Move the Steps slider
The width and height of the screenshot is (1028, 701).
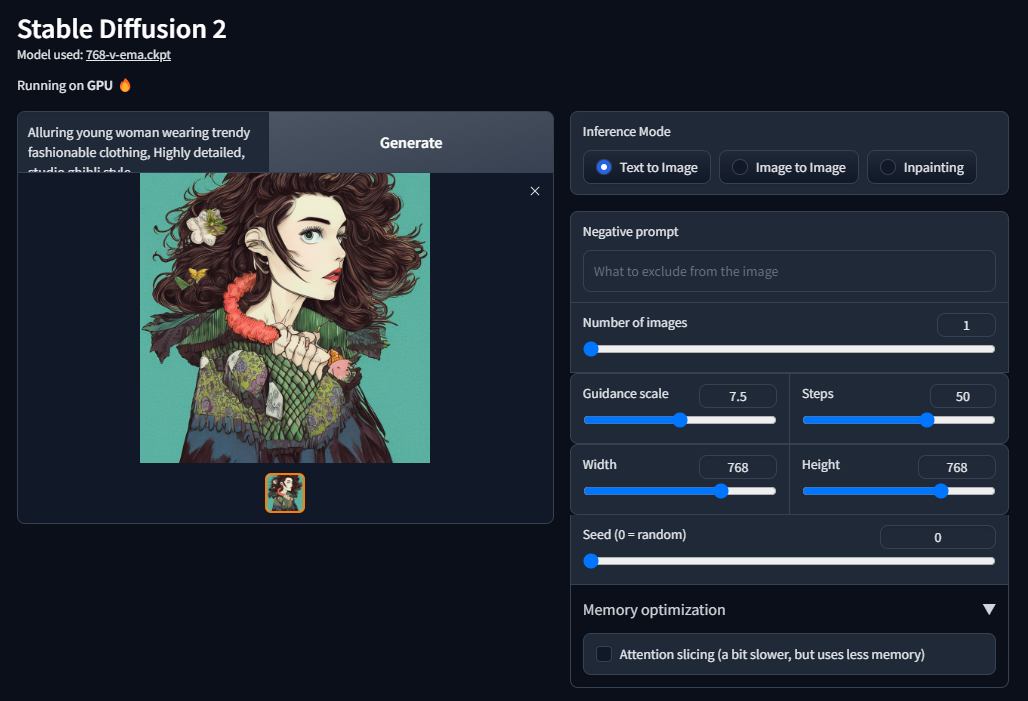[926, 420]
